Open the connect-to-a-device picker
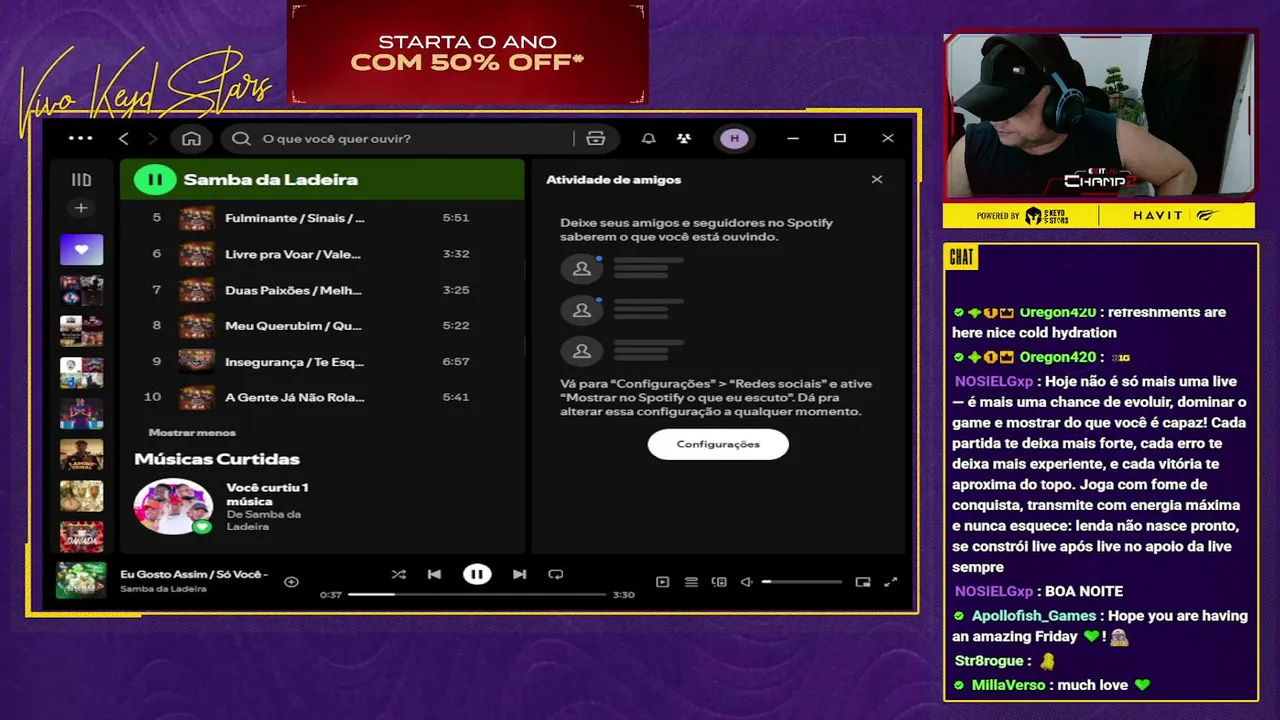 click(x=718, y=581)
